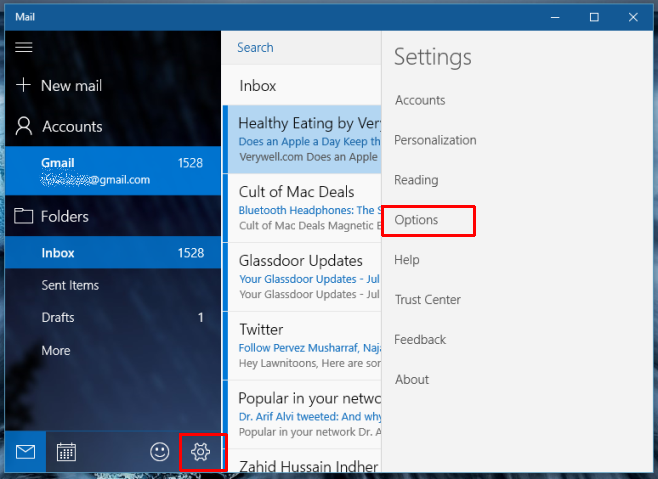
Task: Open Healthy Eating by Verywell email
Action: tap(302, 139)
